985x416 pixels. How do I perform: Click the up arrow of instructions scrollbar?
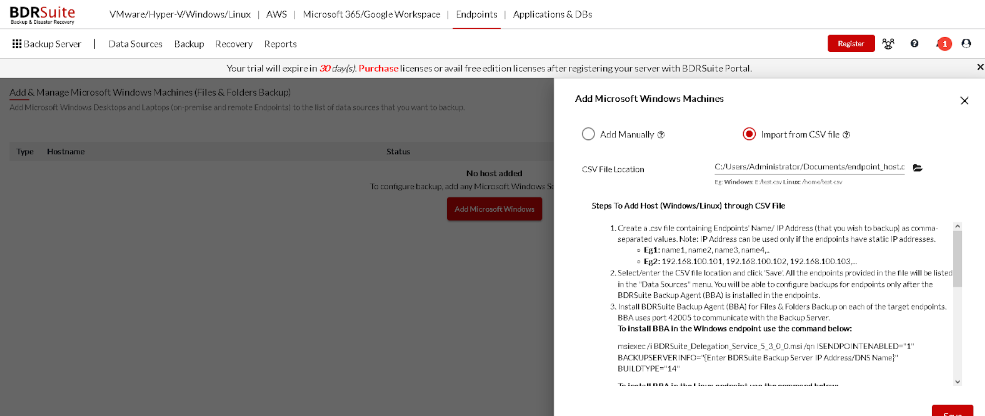pos(957,227)
